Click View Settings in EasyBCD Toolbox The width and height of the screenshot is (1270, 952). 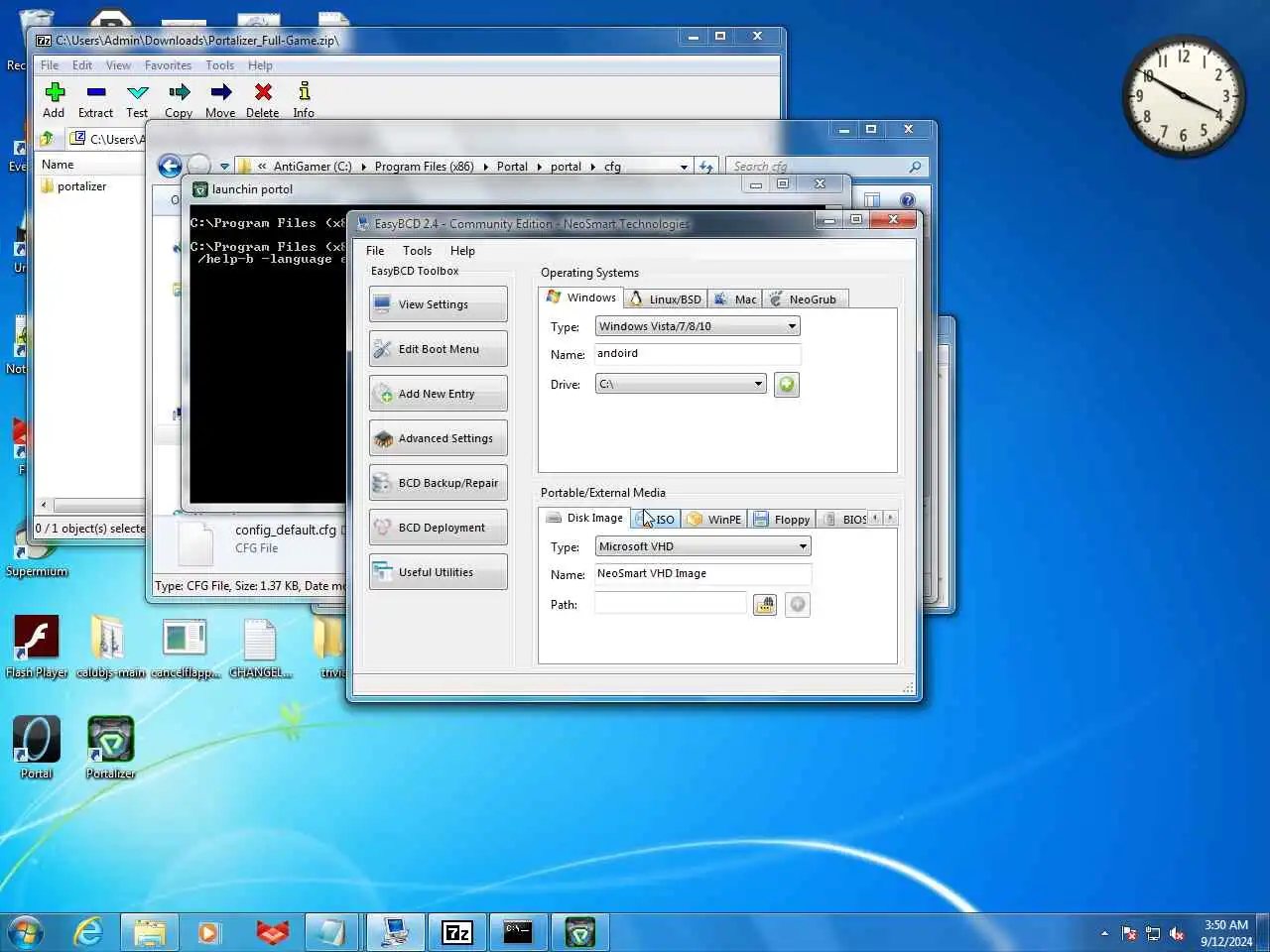pos(438,304)
